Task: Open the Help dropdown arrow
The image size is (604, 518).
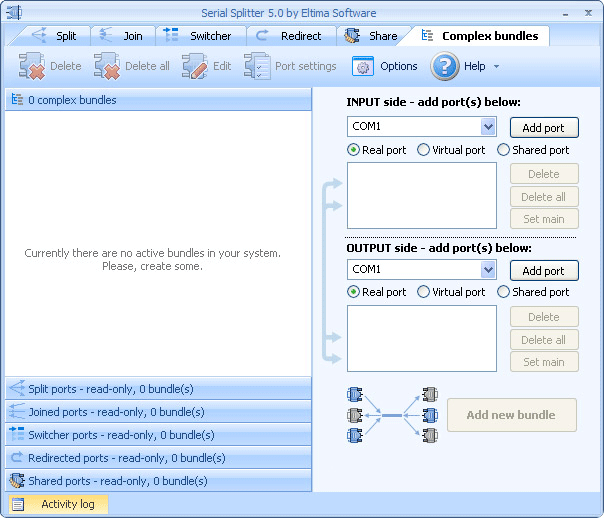Action: [x=497, y=67]
